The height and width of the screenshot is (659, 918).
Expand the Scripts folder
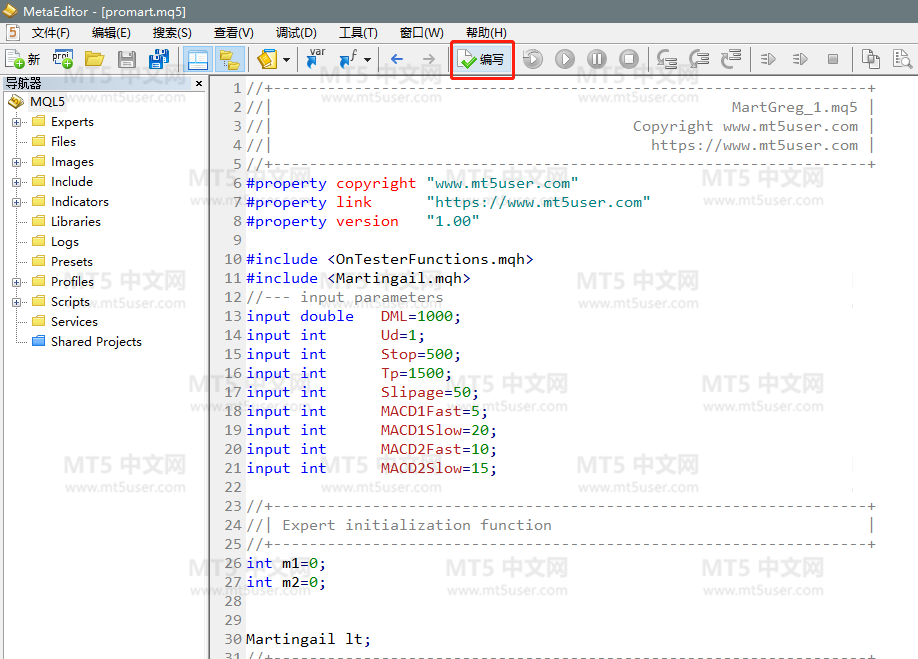[x=16, y=302]
